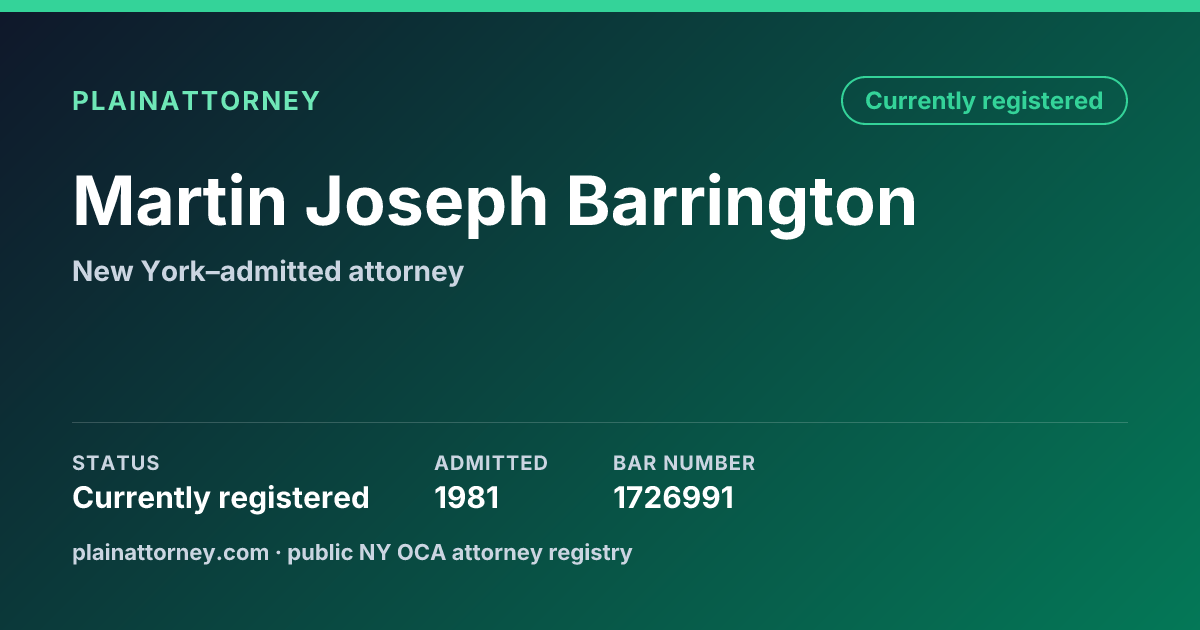Click the PLAINATTORNEY brand logo text
The width and height of the screenshot is (1200, 630).
(196, 101)
